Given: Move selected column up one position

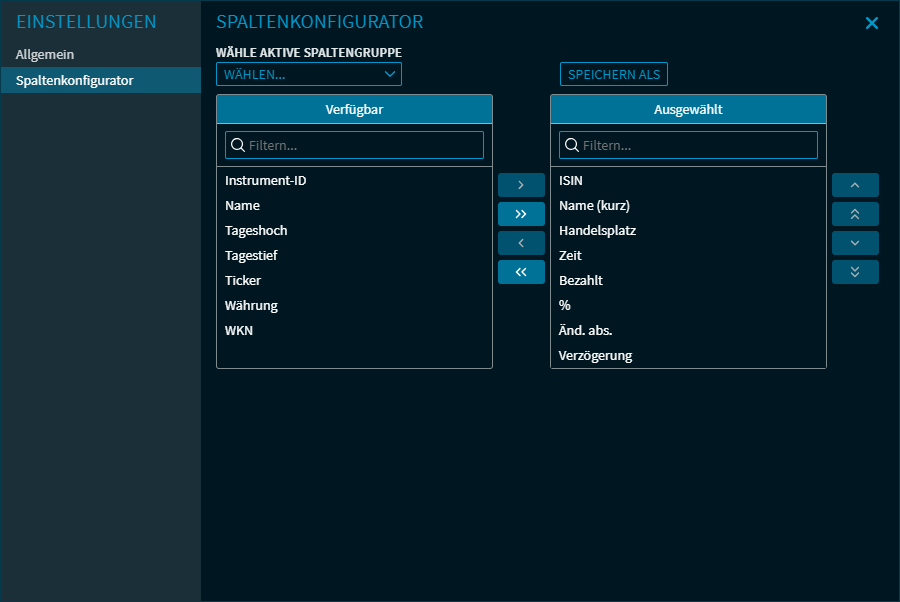Looking at the screenshot, I should [x=855, y=185].
